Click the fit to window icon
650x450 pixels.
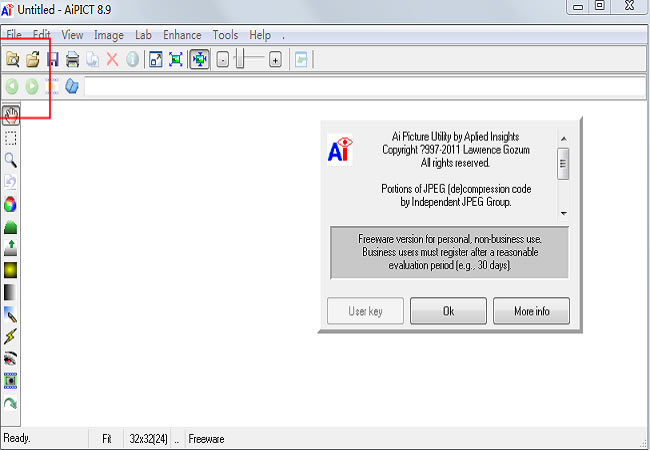click(x=176, y=60)
